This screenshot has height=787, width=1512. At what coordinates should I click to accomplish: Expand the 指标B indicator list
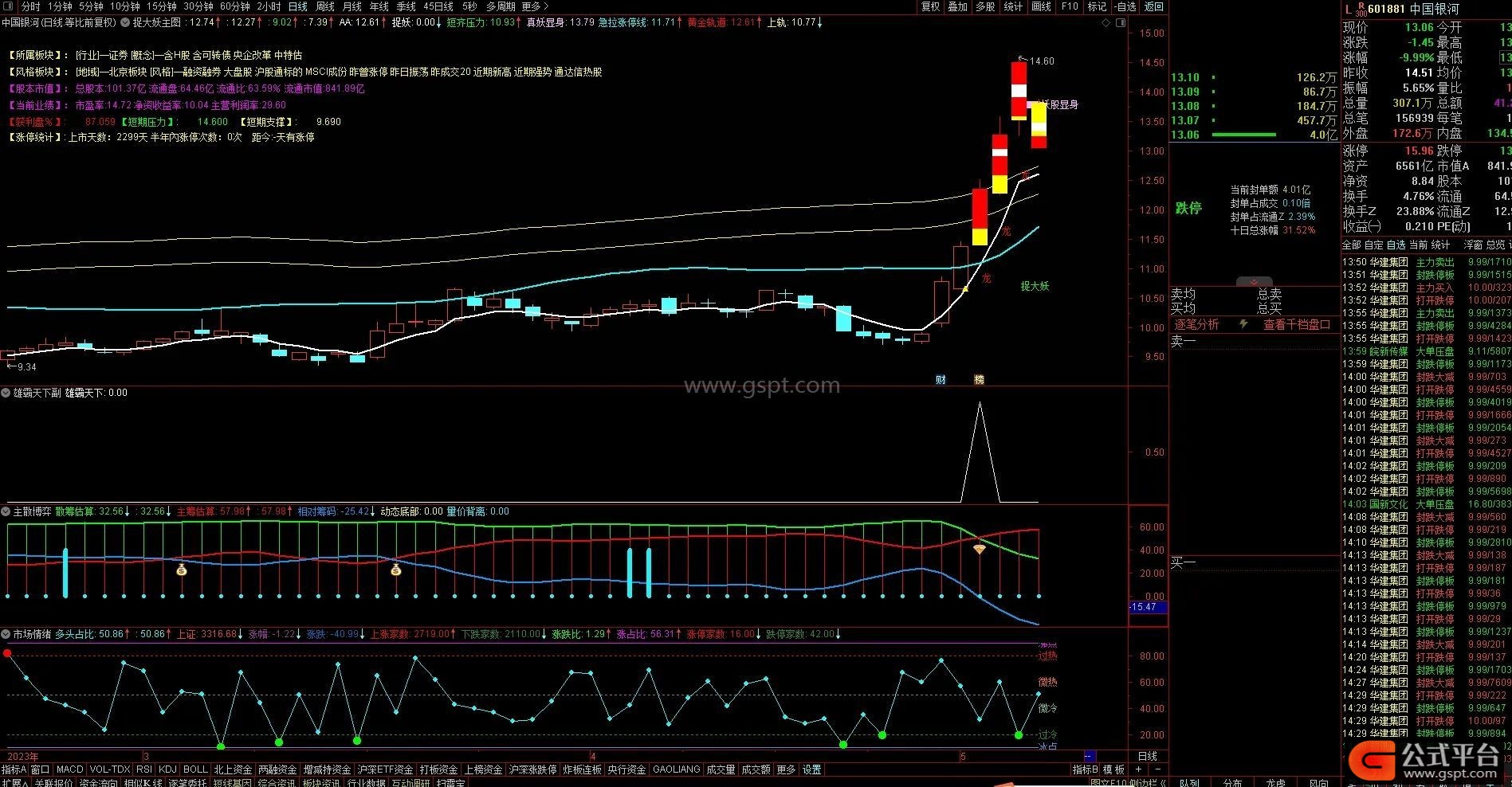coord(1086,769)
